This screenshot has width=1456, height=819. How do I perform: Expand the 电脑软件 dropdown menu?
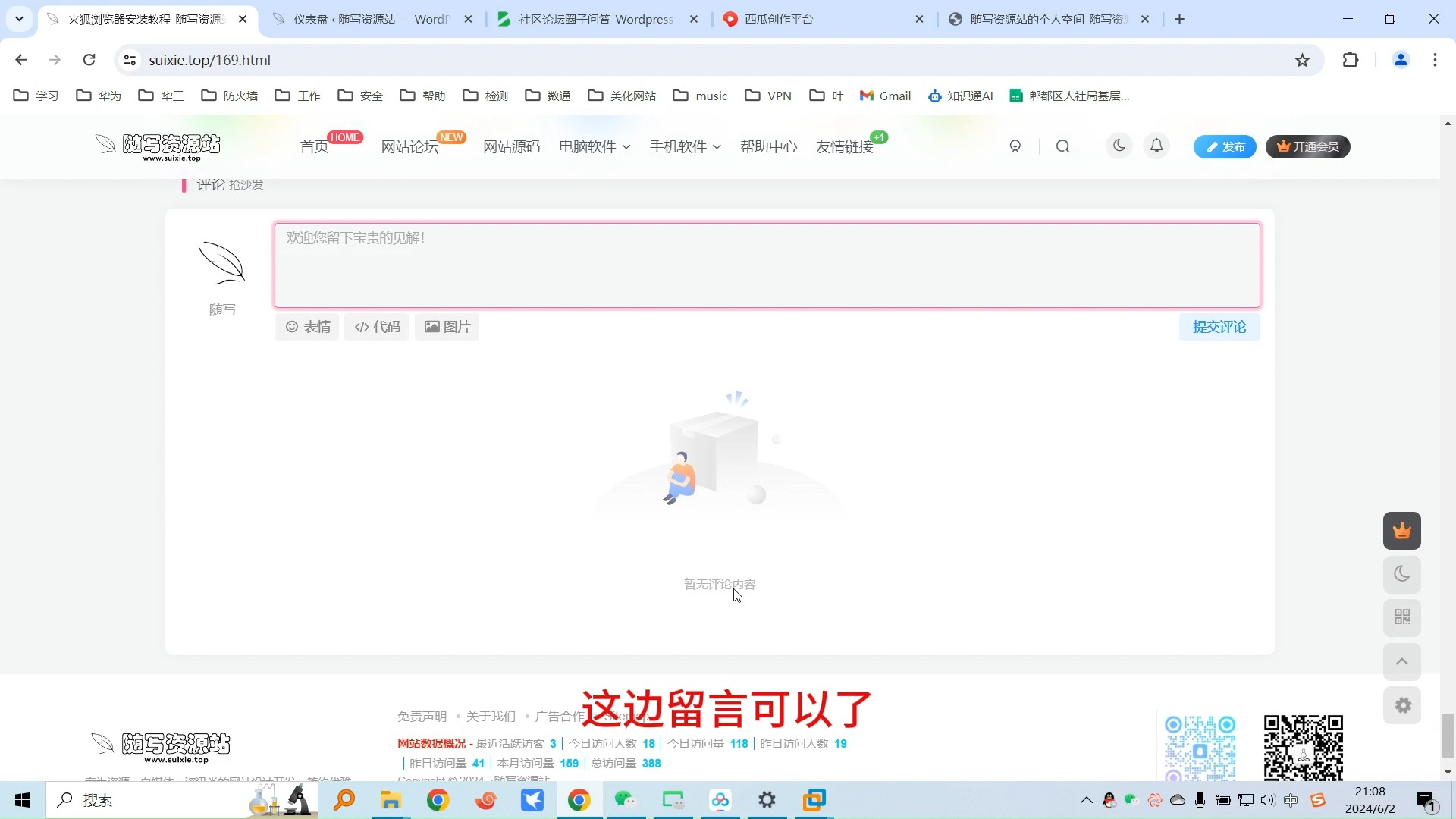pos(594,146)
